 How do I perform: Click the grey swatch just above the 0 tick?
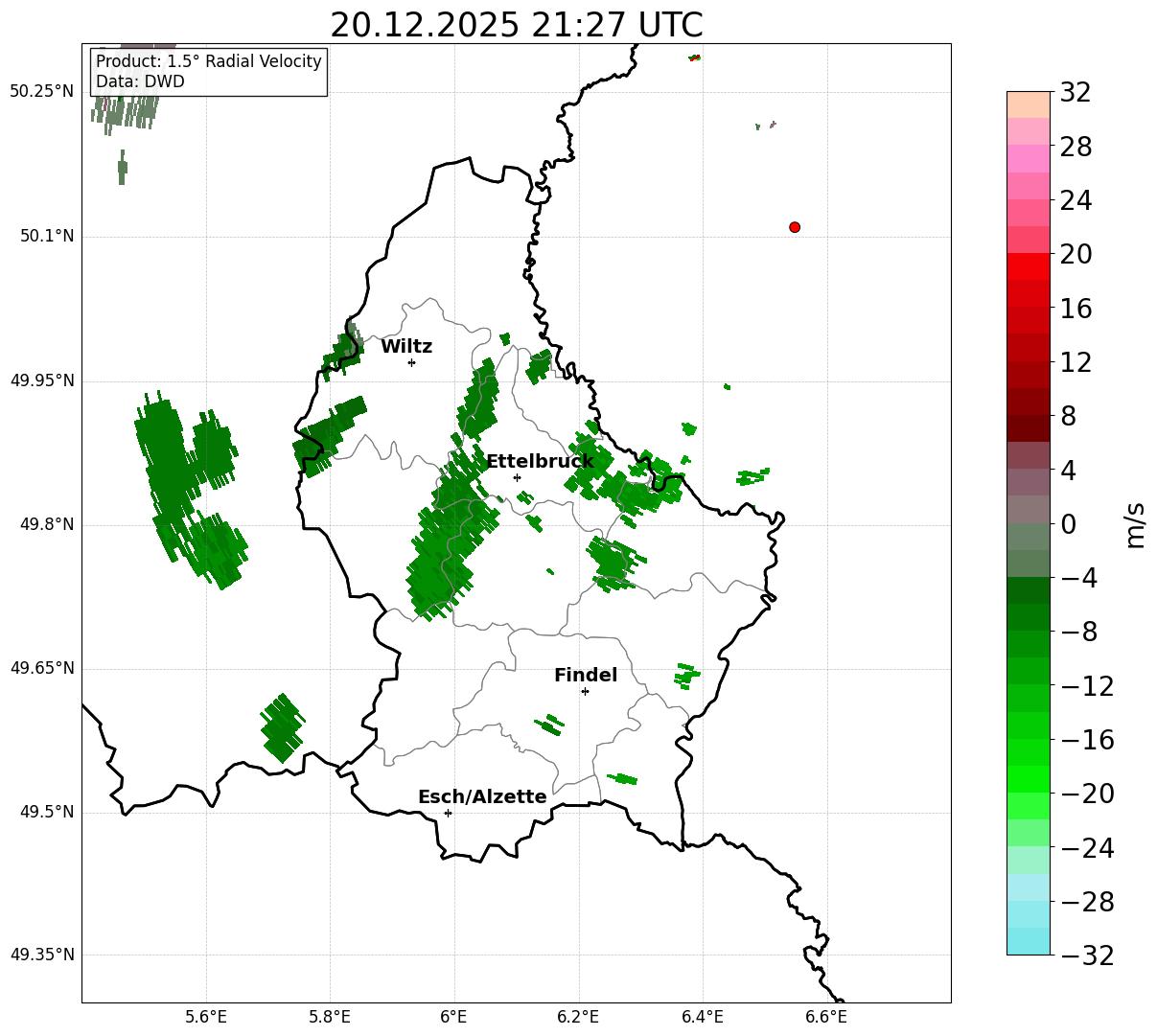tap(1029, 510)
